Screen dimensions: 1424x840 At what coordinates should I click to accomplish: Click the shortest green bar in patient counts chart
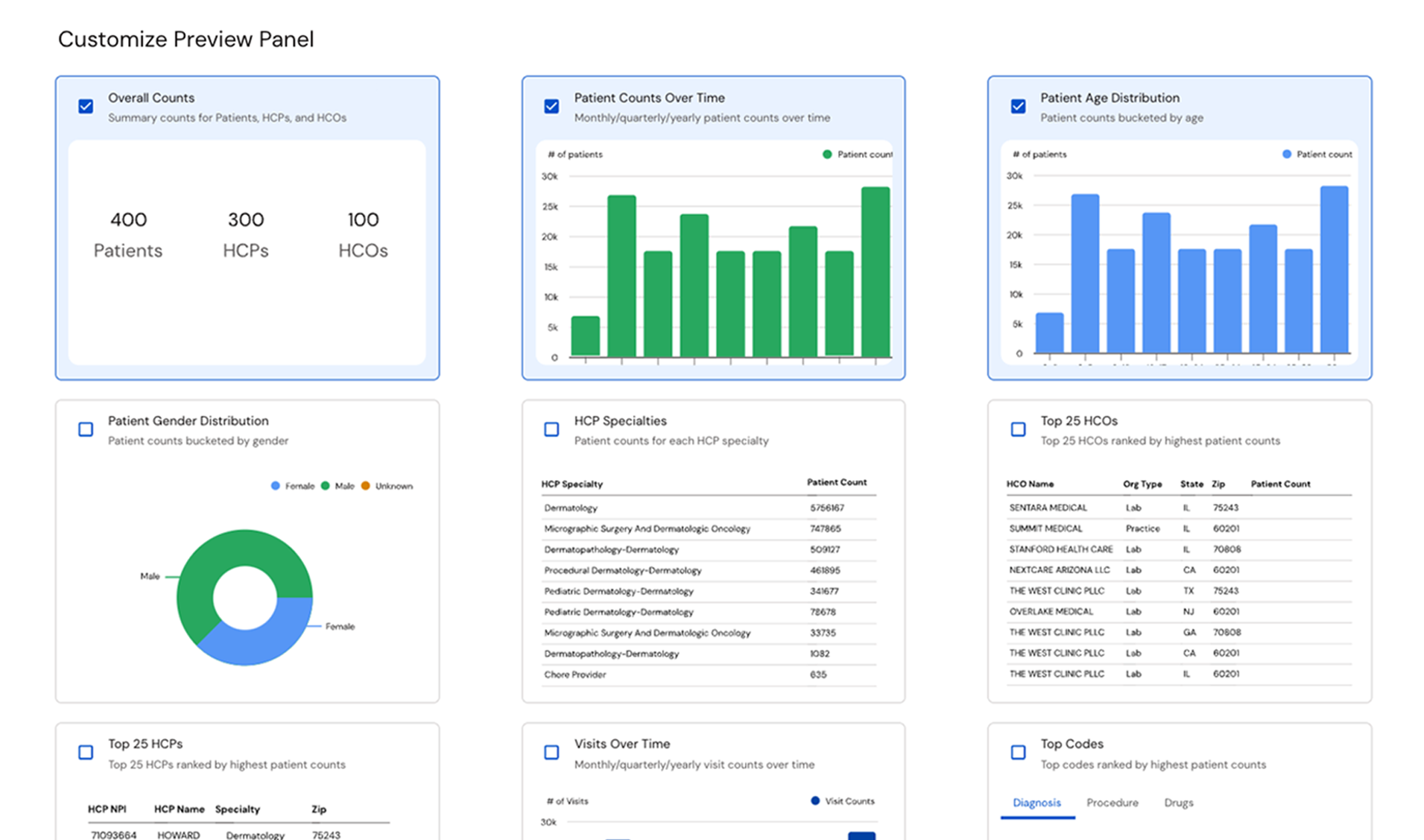coord(585,336)
